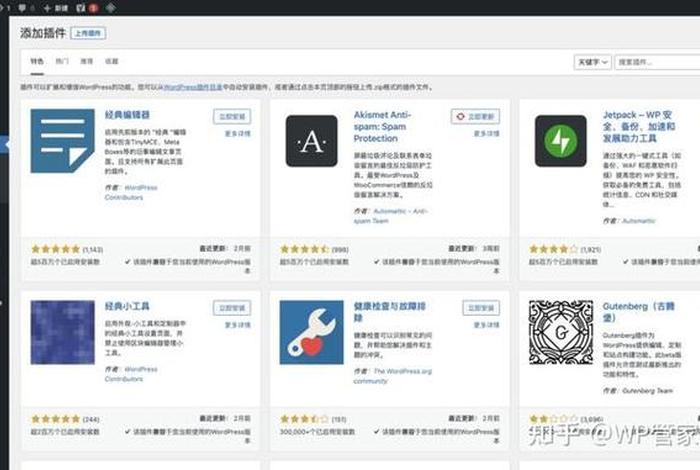Open the 健康检查与故障排除 title link

click(x=390, y=312)
